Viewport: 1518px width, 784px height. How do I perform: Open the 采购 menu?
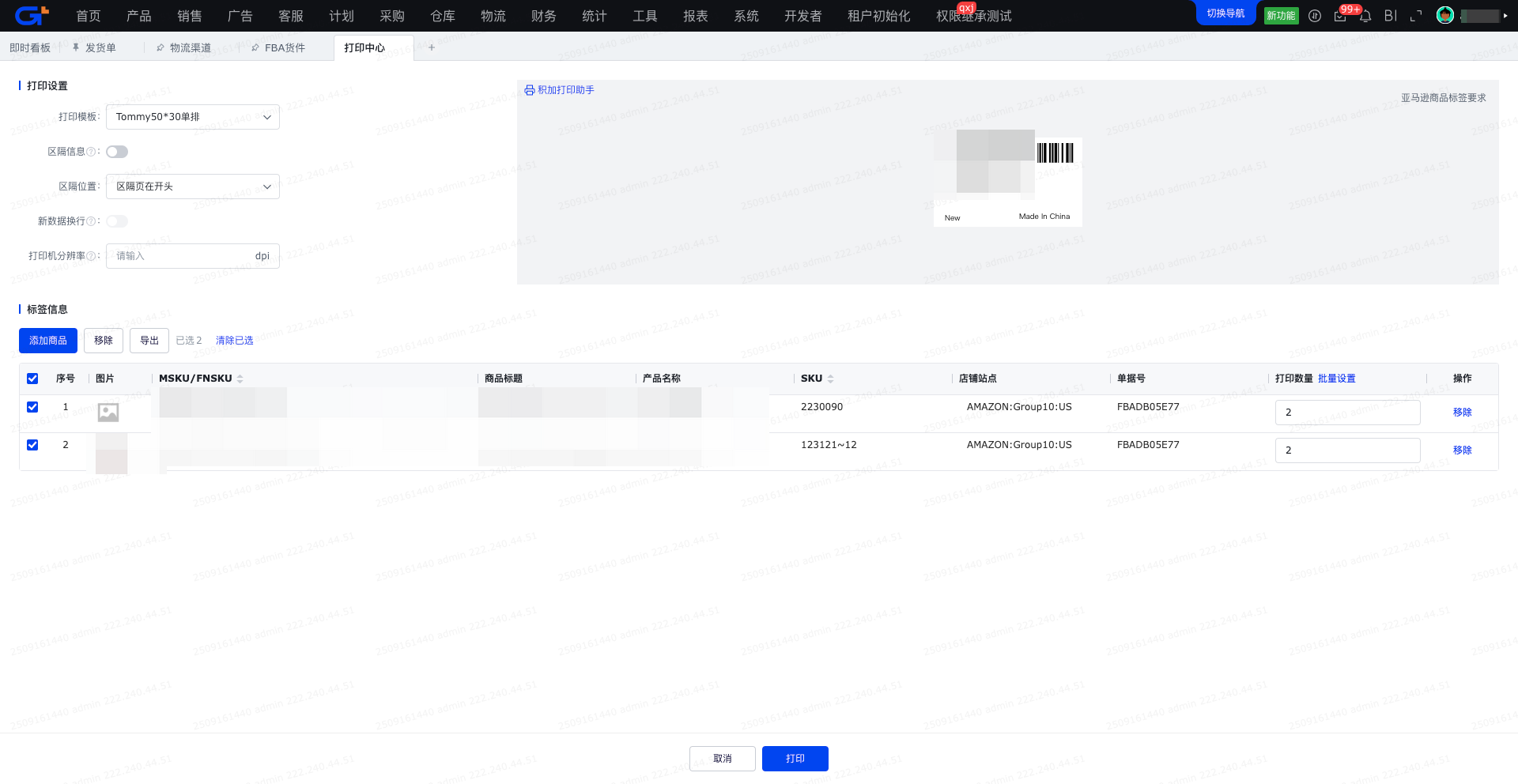tap(392, 16)
